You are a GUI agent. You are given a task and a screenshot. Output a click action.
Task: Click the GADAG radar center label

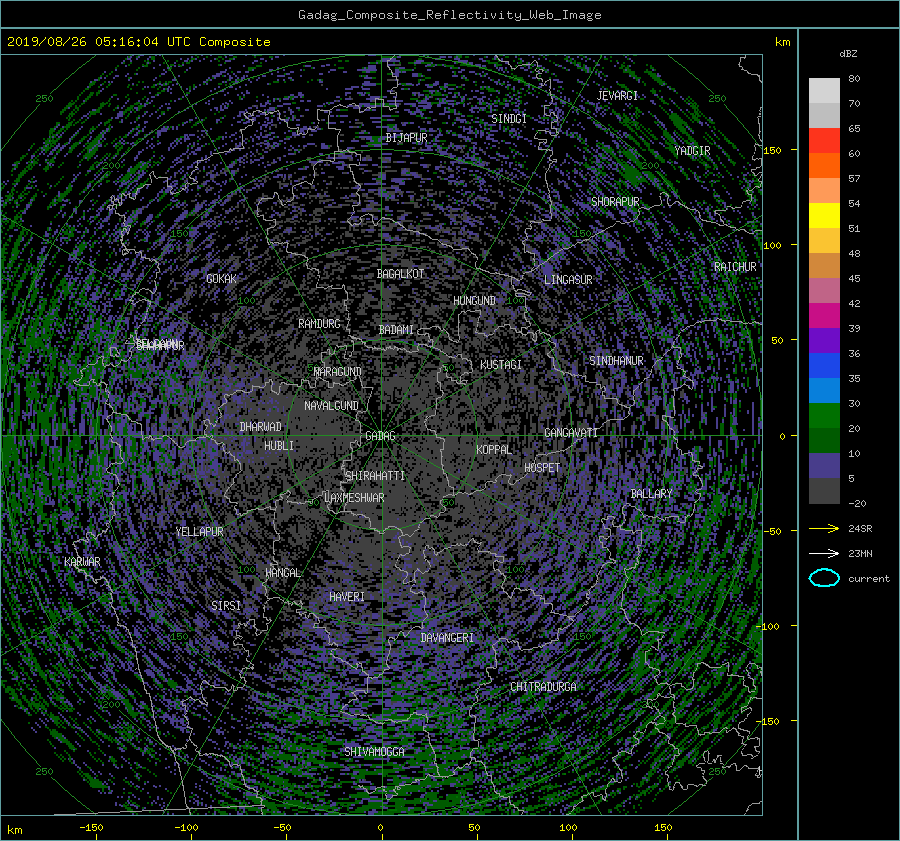[380, 436]
